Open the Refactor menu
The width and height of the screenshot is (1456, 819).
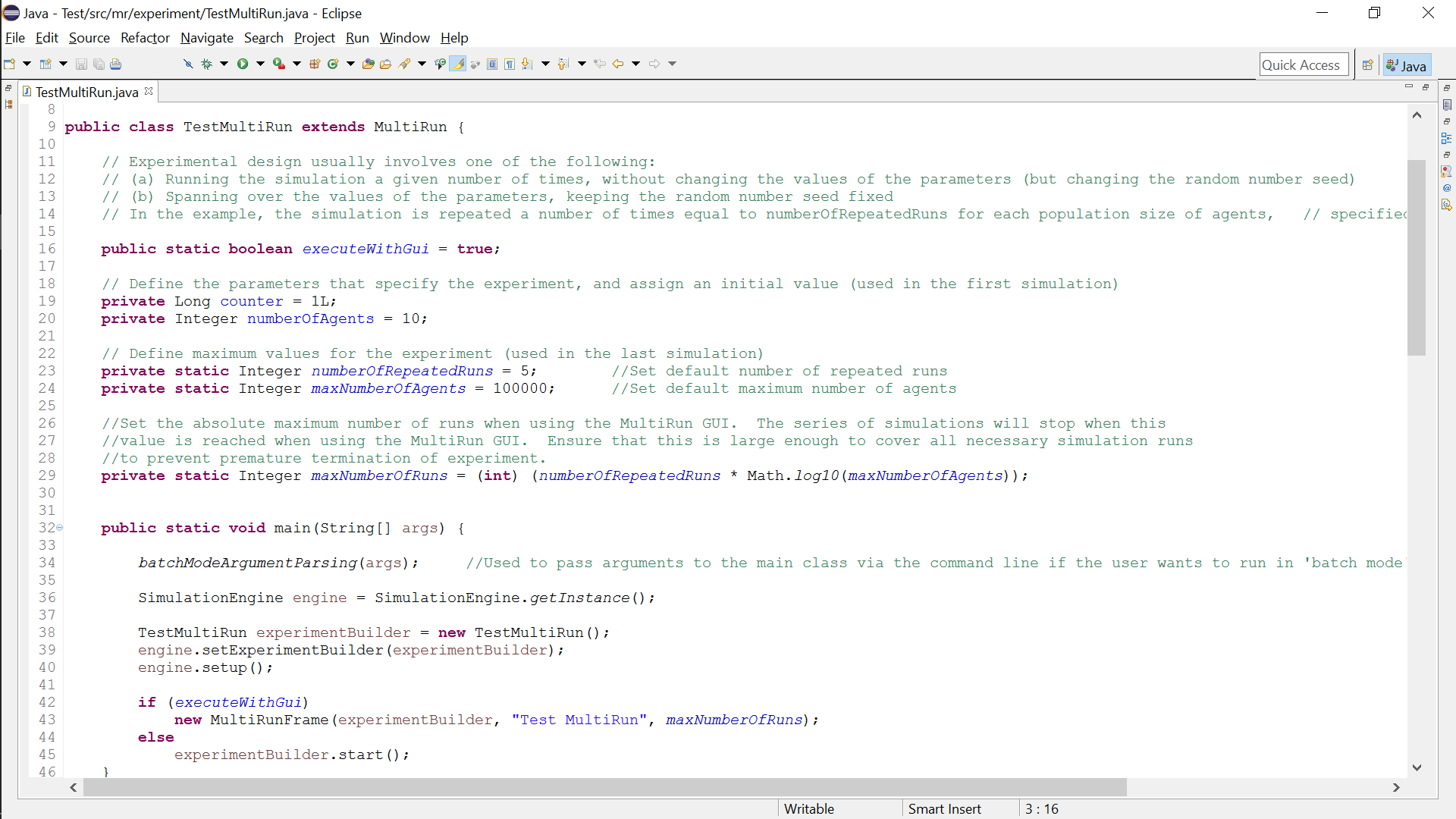pyautogui.click(x=145, y=38)
